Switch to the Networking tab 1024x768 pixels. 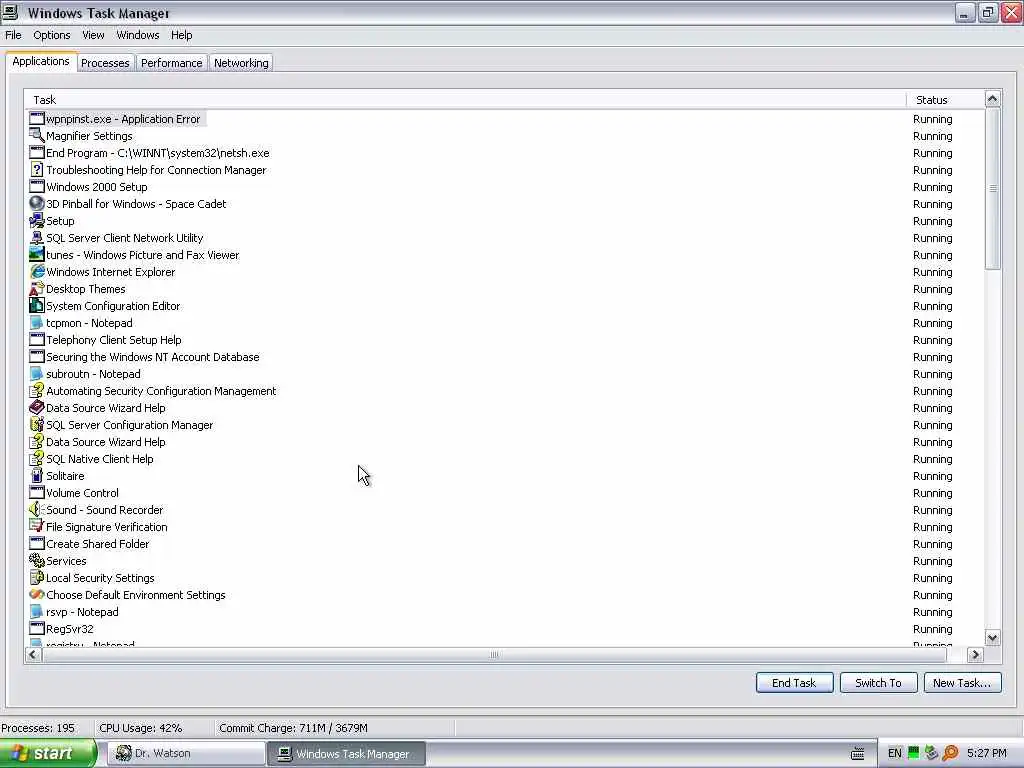tap(241, 63)
